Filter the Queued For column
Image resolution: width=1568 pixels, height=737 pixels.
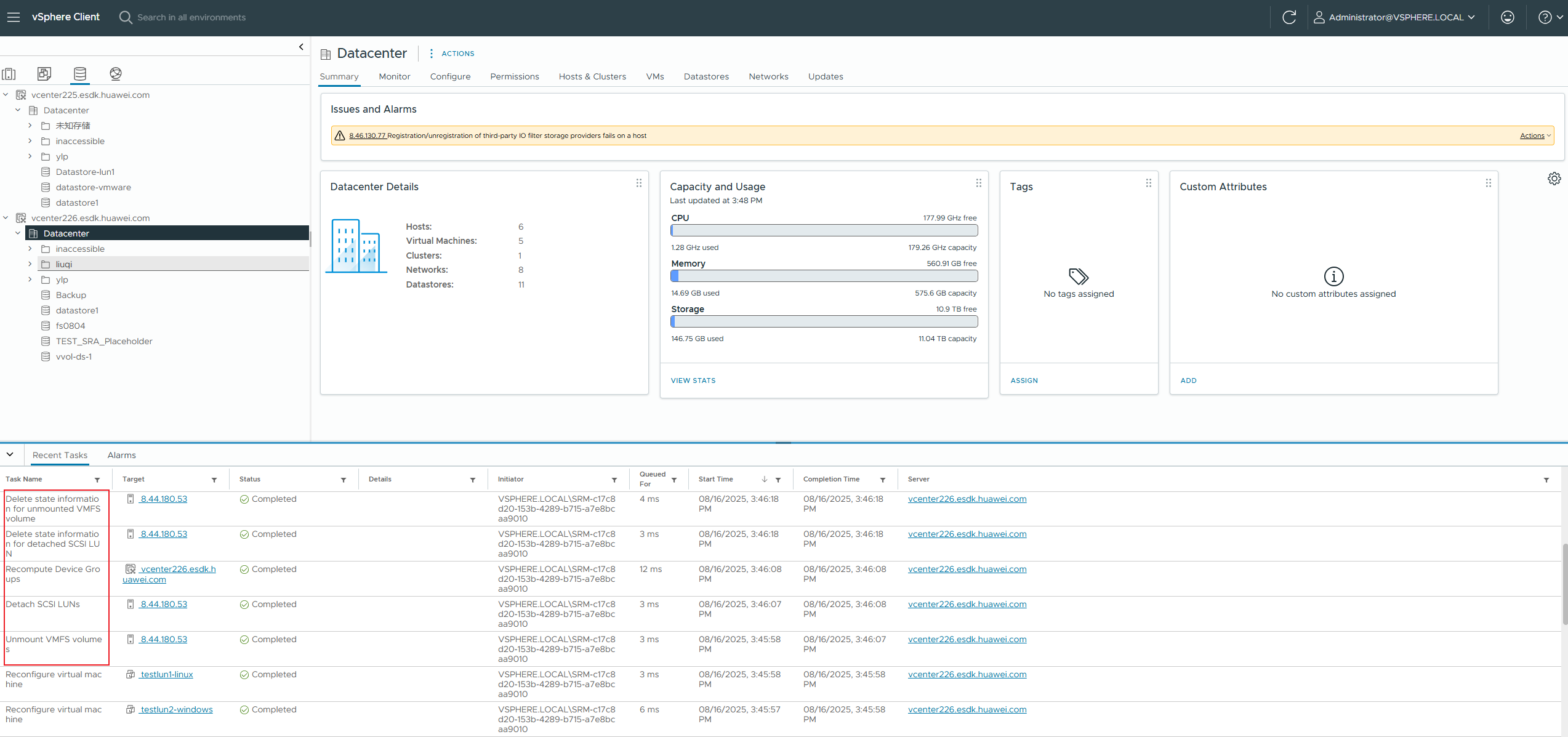(x=674, y=480)
